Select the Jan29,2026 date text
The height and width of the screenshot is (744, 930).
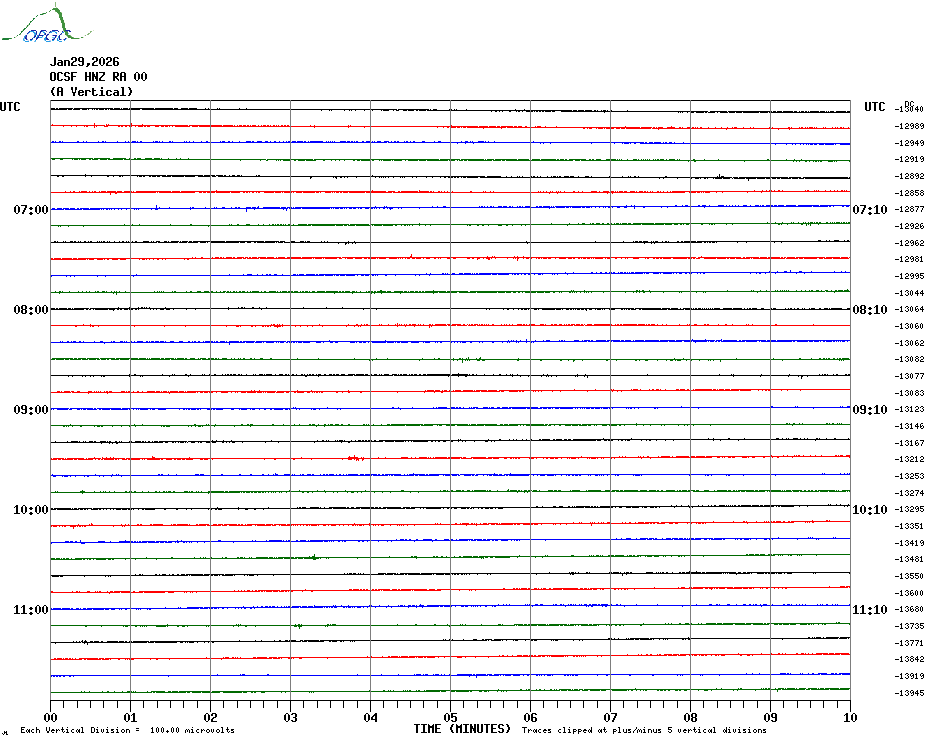[x=84, y=62]
